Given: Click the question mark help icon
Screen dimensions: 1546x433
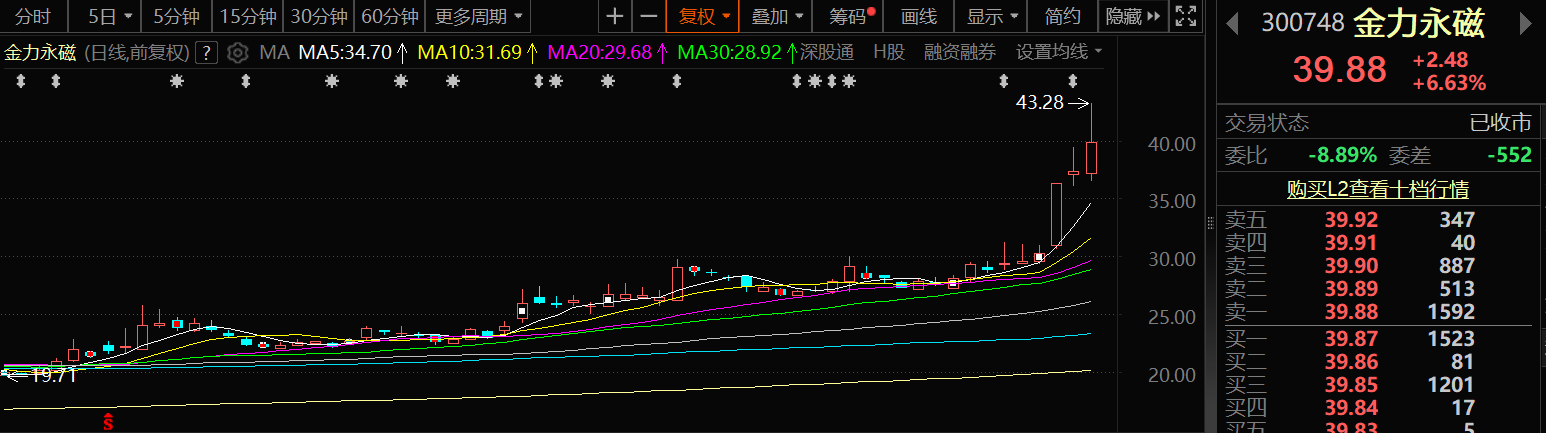Looking at the screenshot, I should [x=206, y=53].
